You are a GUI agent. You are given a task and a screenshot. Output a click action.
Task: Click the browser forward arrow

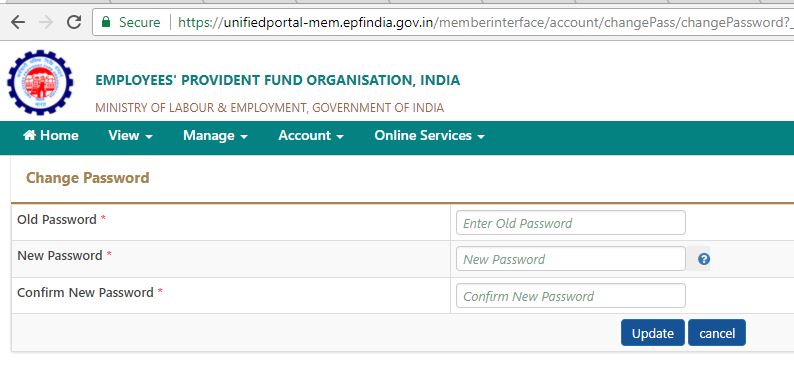(46, 22)
